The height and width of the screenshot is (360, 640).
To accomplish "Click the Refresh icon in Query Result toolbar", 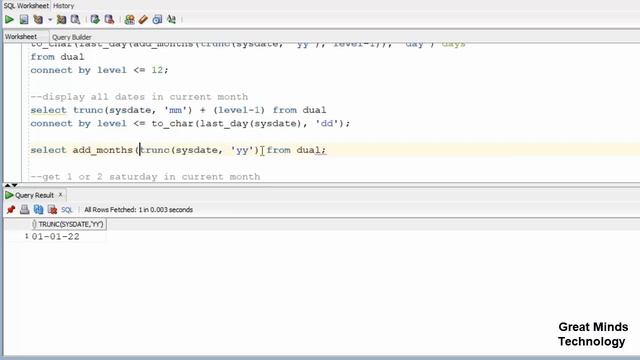I will pyautogui.click(x=38, y=210).
